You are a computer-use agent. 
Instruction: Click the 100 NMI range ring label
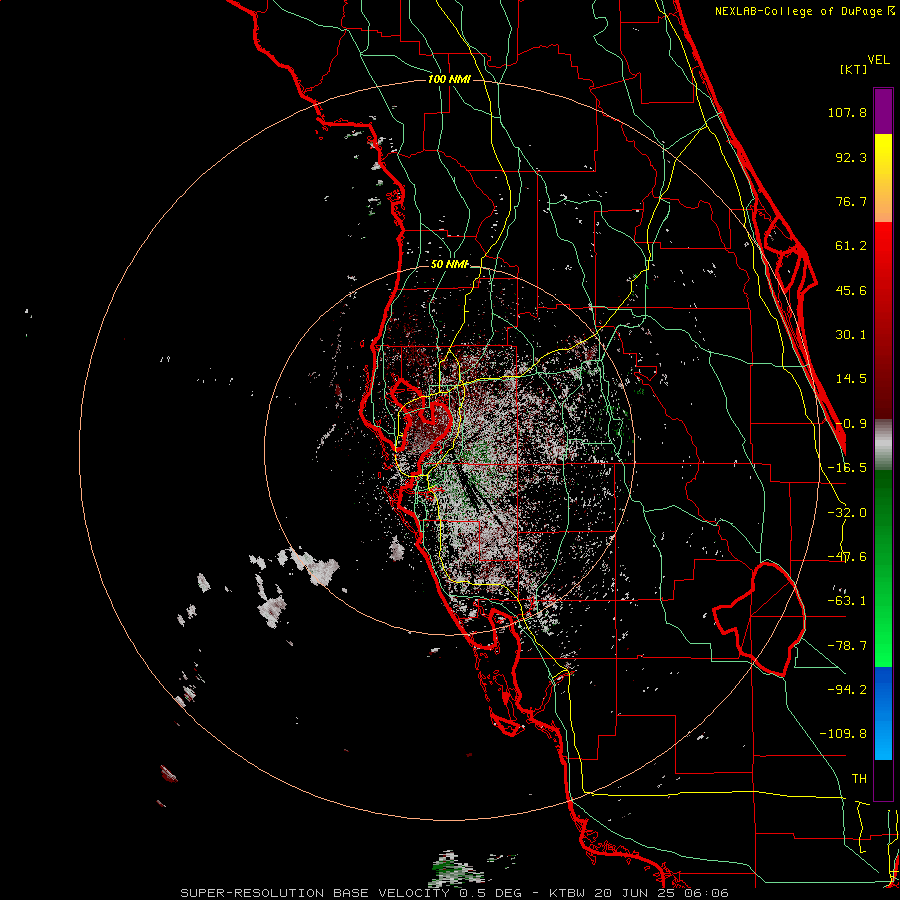click(449, 79)
